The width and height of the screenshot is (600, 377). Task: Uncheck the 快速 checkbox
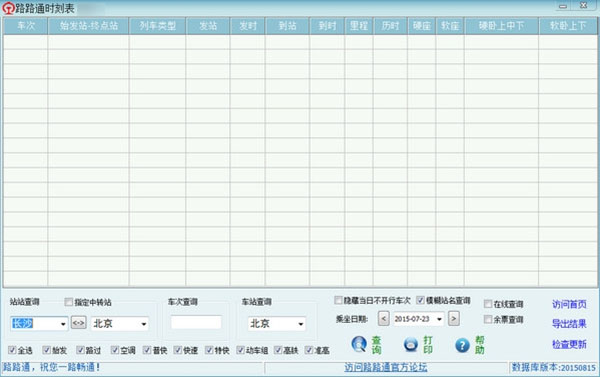point(178,350)
